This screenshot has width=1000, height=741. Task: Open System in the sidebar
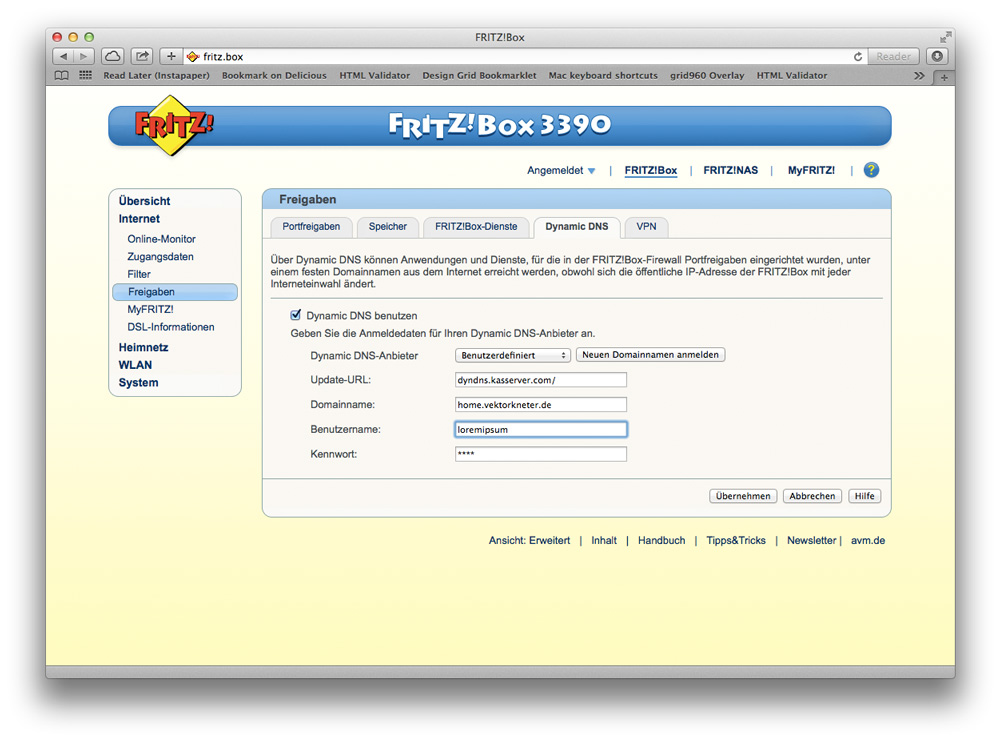[138, 383]
